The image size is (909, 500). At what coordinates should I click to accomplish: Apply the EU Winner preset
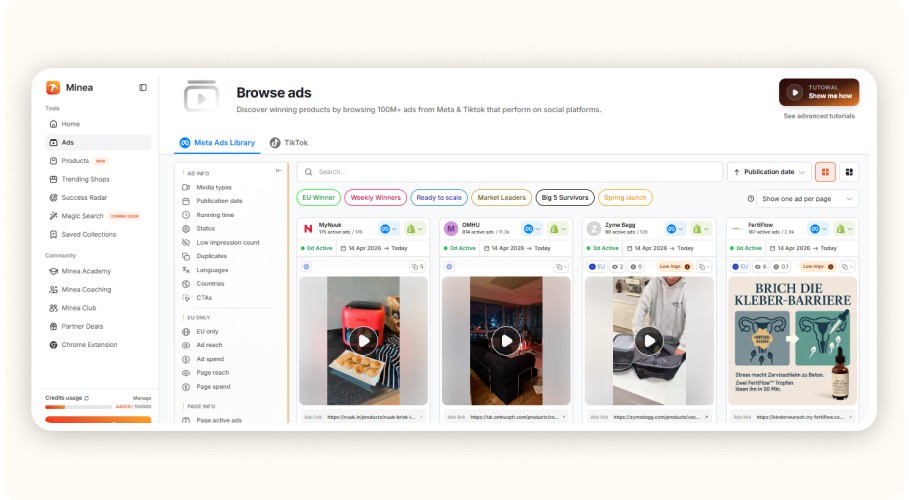(318, 198)
